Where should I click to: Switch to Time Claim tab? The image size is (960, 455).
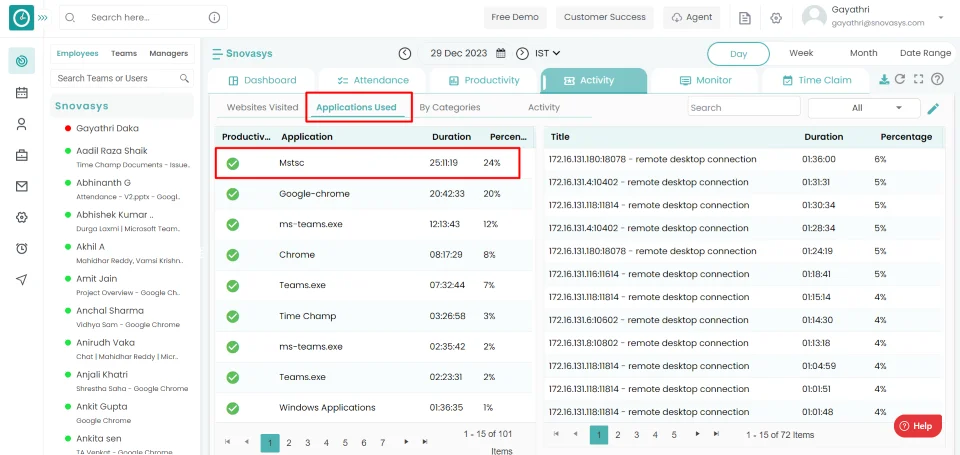[816, 80]
